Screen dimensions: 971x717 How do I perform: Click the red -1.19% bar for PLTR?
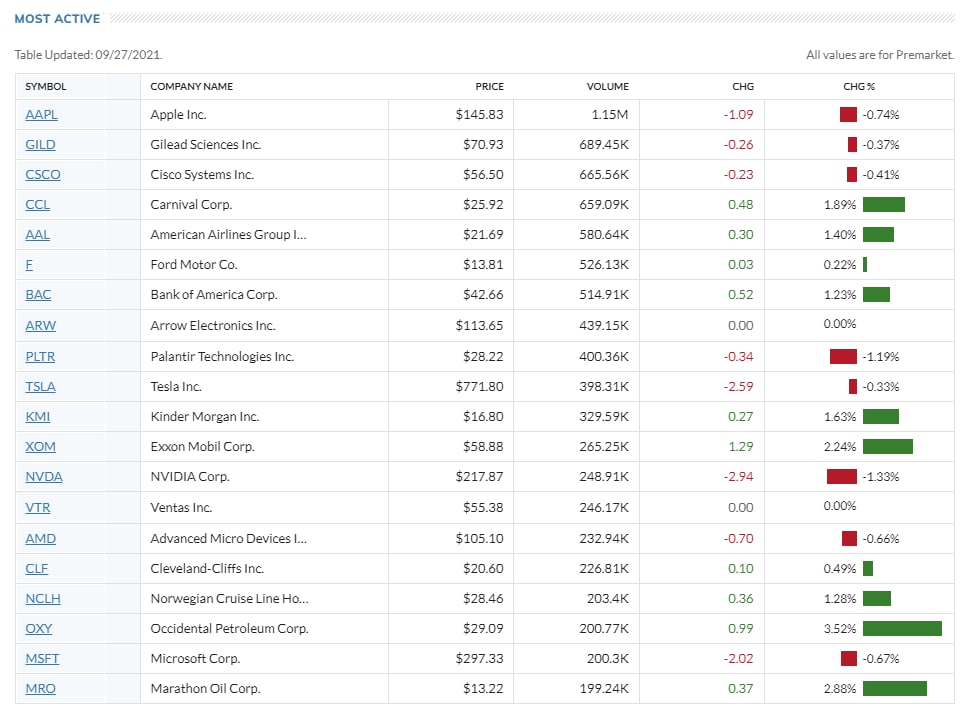843,357
